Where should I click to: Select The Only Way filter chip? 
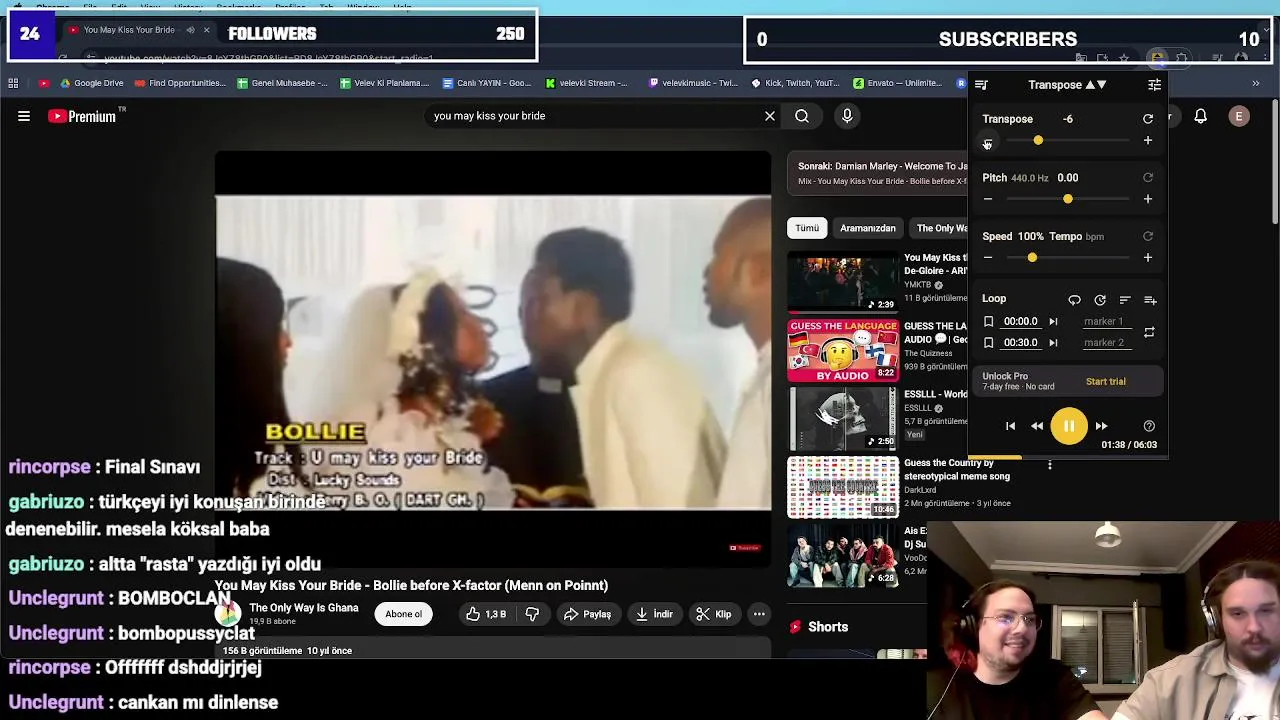point(938,228)
